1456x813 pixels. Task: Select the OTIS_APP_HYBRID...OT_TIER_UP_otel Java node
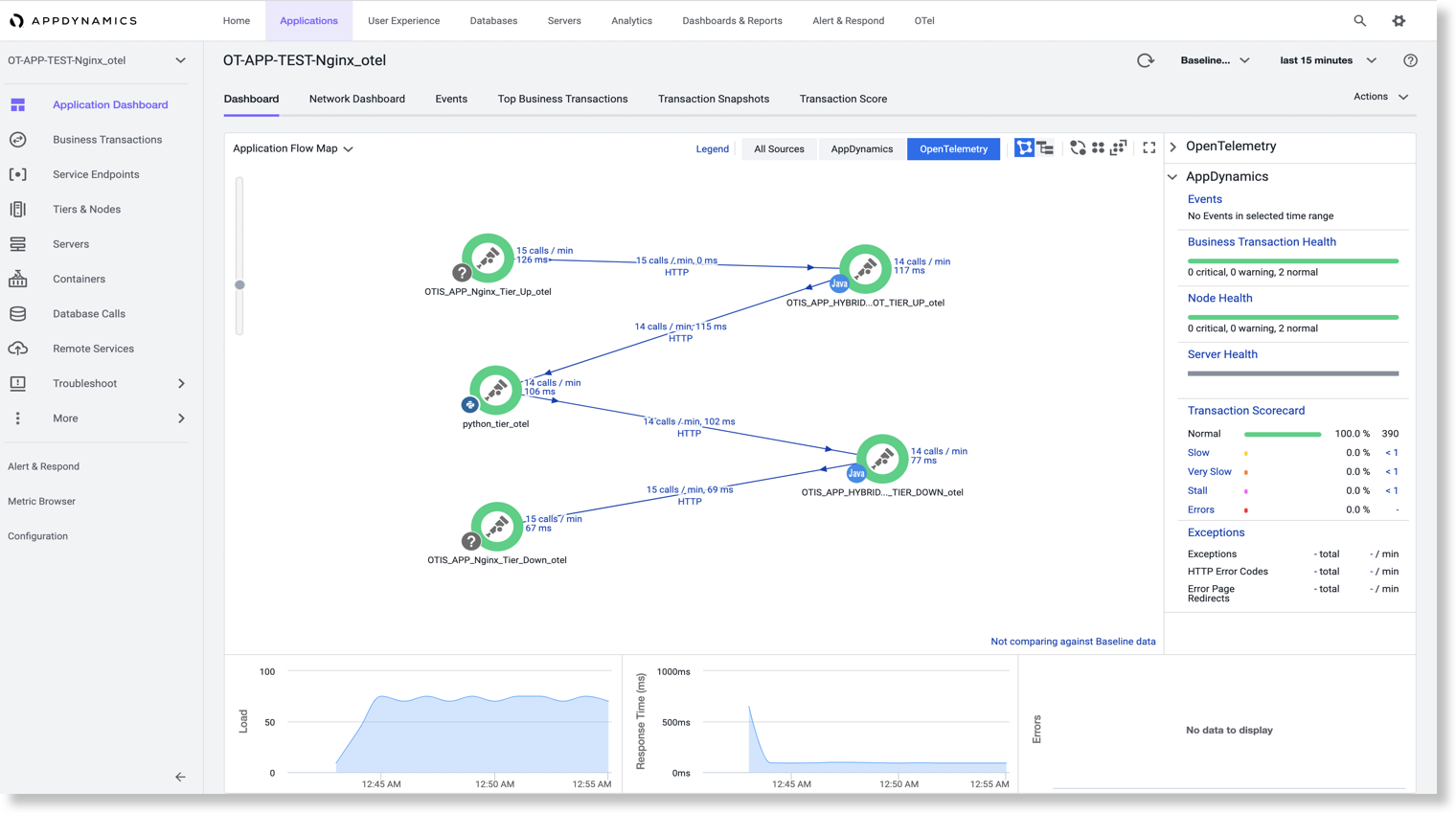pos(865,269)
